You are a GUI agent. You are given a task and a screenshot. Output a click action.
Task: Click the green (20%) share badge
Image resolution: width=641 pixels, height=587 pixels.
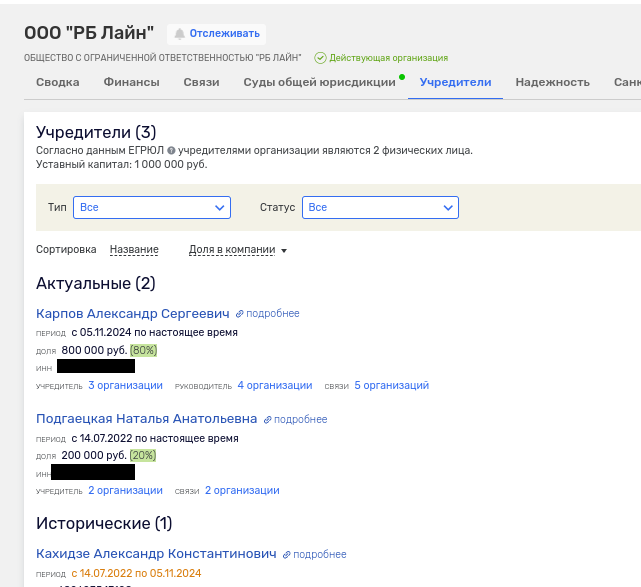coord(143,455)
